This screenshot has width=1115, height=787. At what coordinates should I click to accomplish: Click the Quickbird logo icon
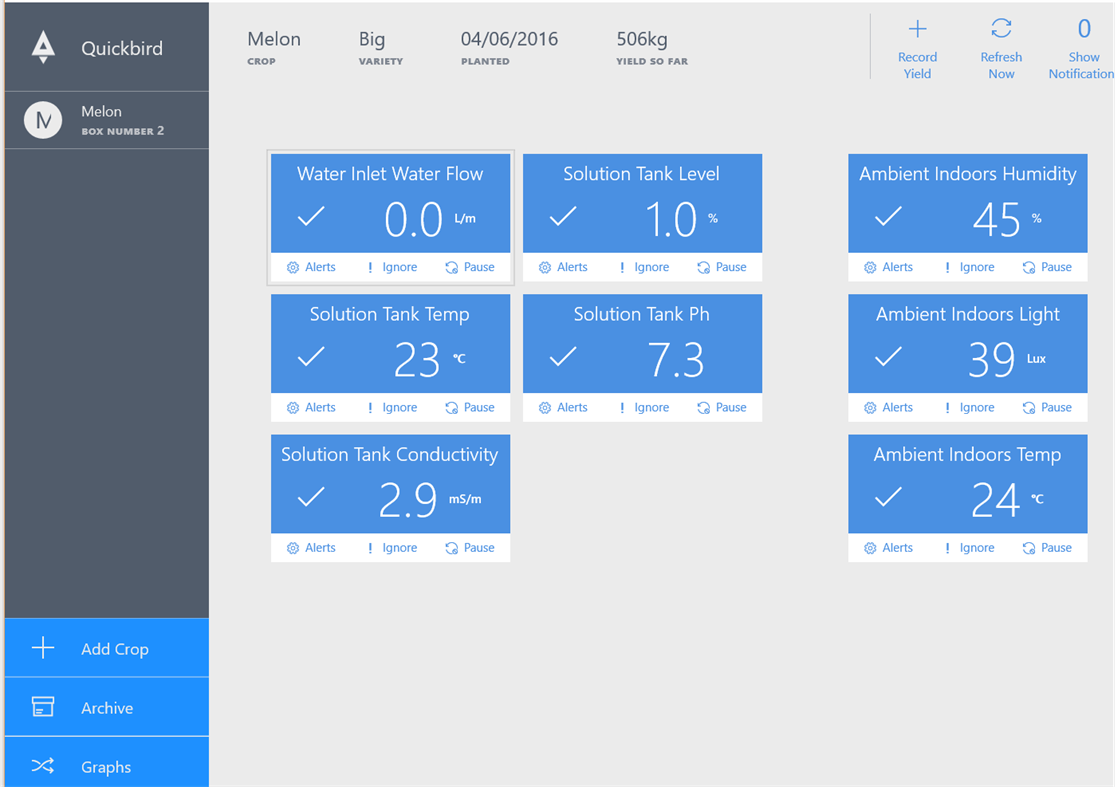point(43,48)
